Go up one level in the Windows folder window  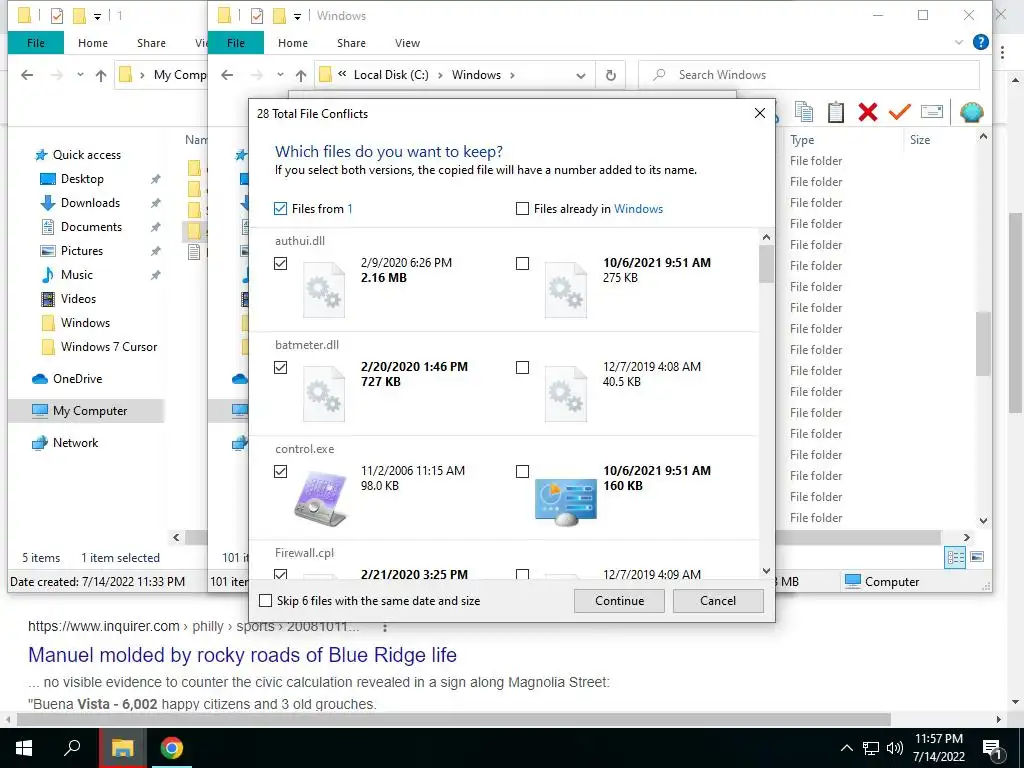[x=300, y=75]
